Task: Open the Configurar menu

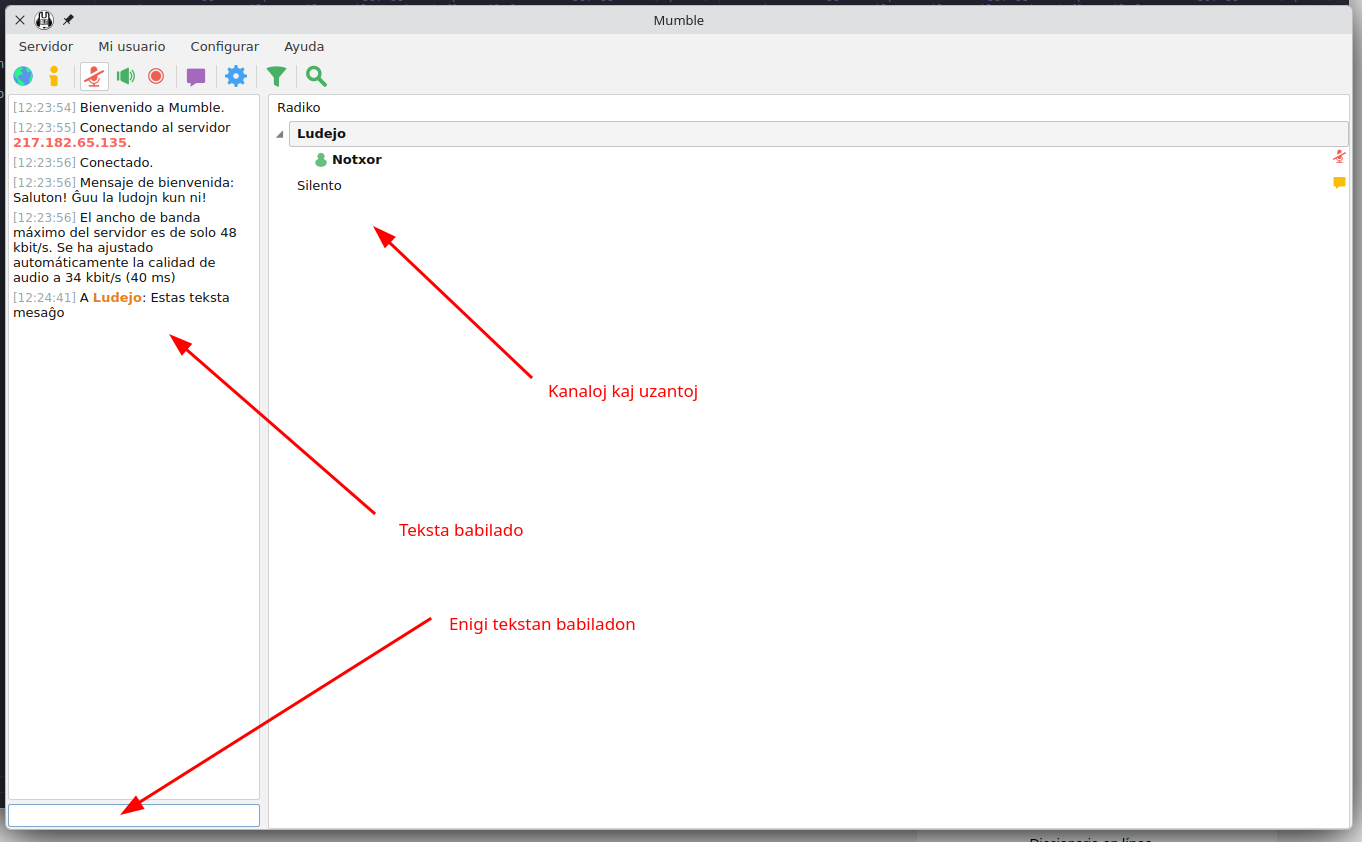Action: click(225, 47)
